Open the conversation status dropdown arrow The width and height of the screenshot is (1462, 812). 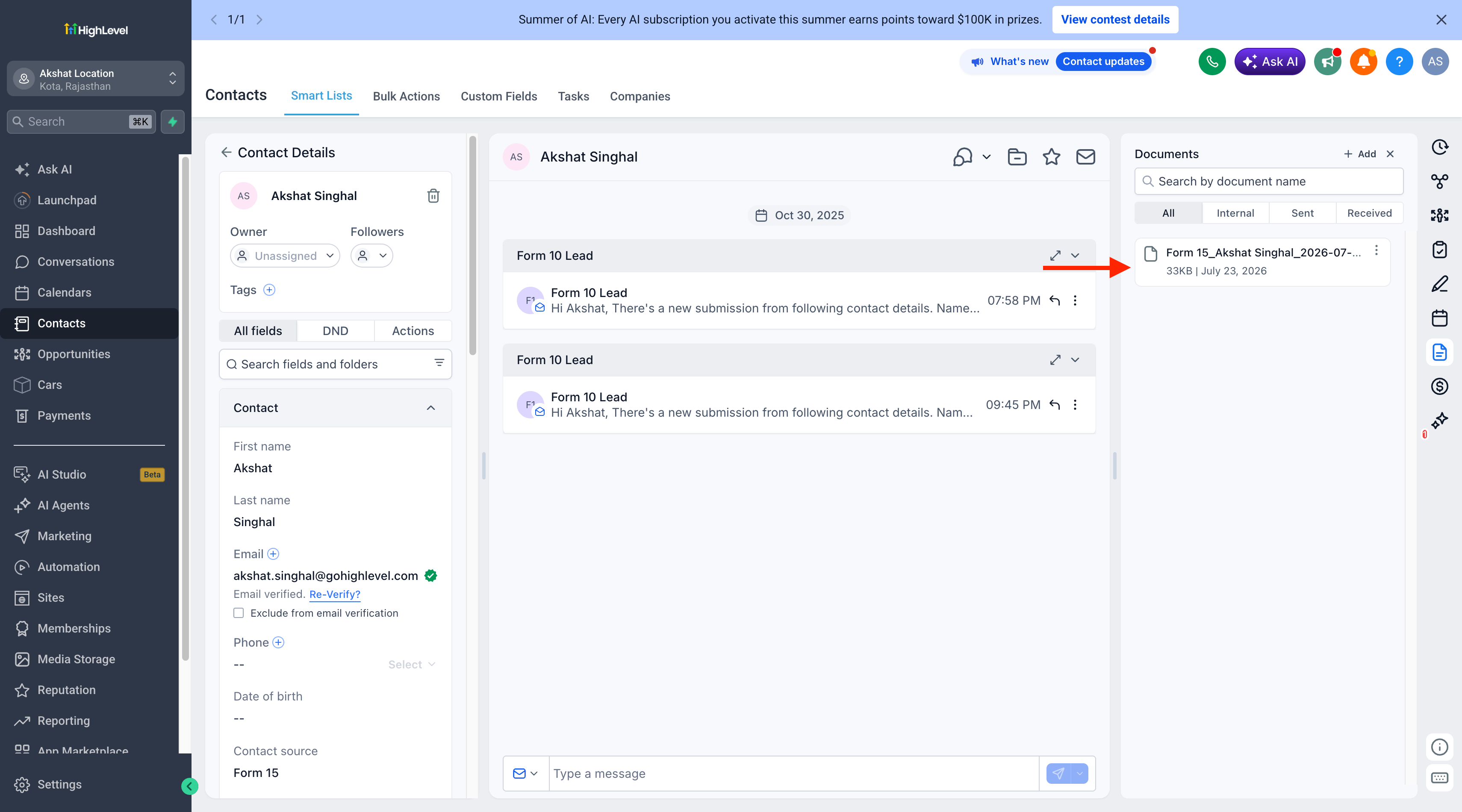point(986,156)
